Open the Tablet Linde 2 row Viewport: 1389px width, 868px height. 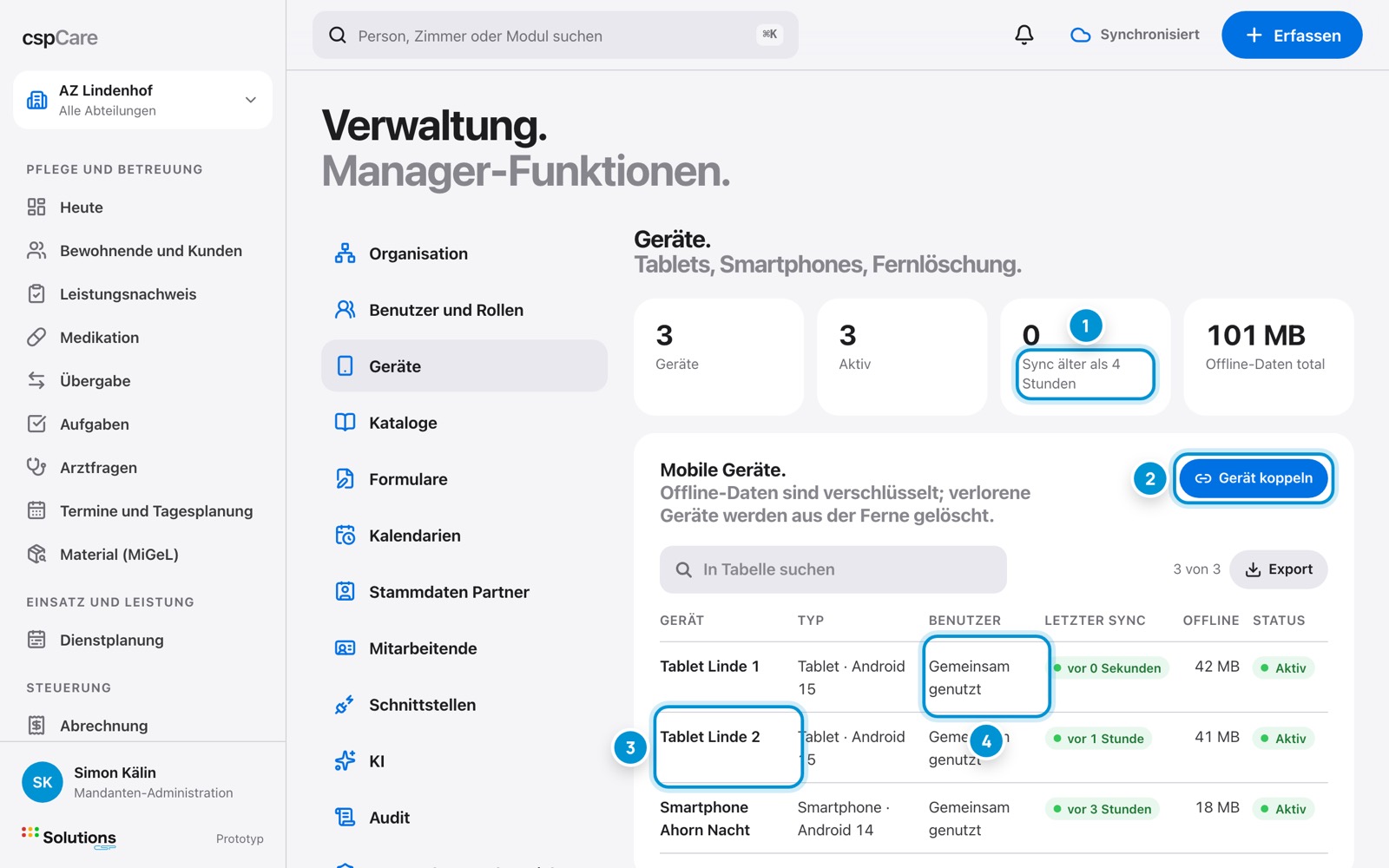994,747
